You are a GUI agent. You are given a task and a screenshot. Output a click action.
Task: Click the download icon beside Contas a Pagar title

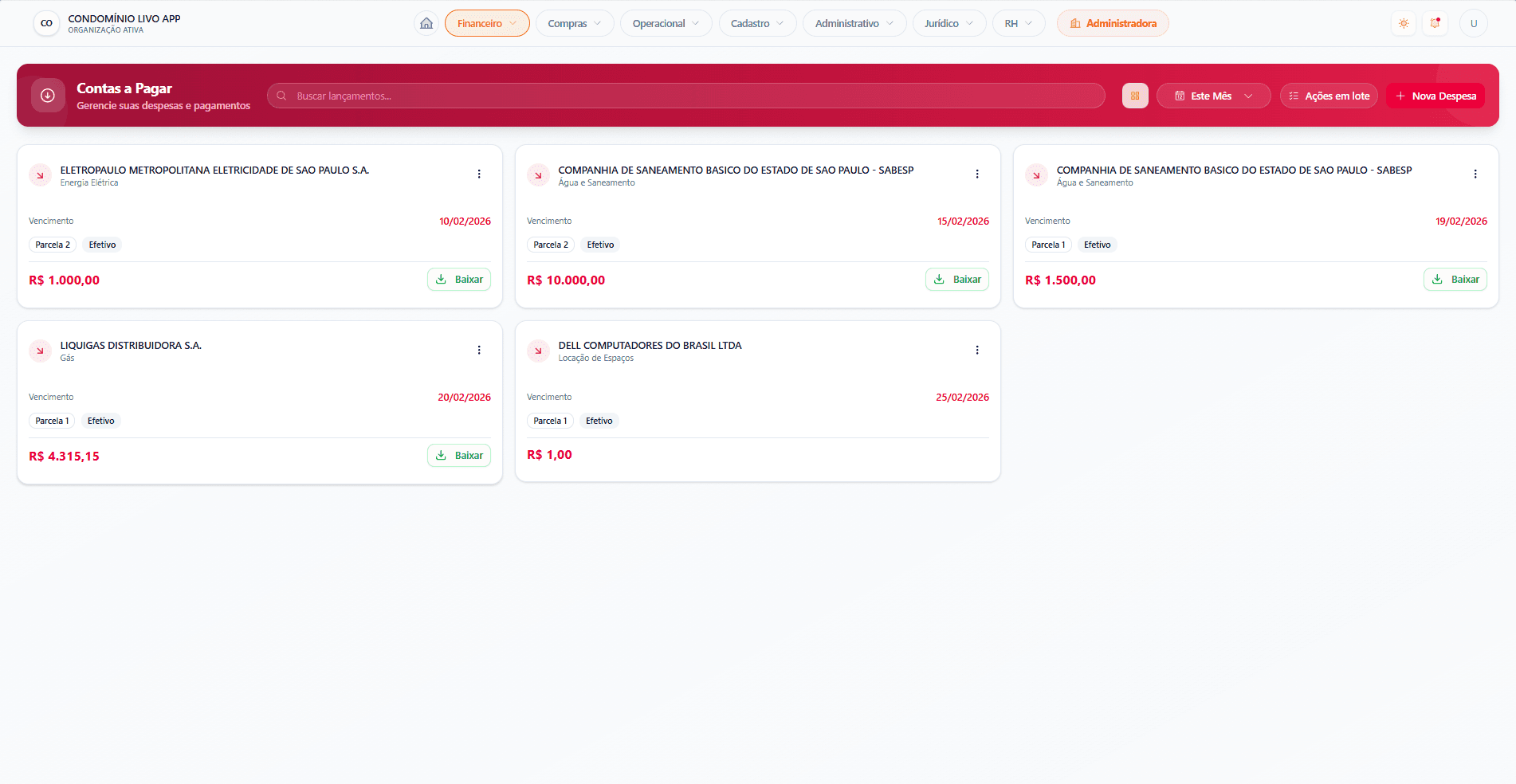point(48,96)
